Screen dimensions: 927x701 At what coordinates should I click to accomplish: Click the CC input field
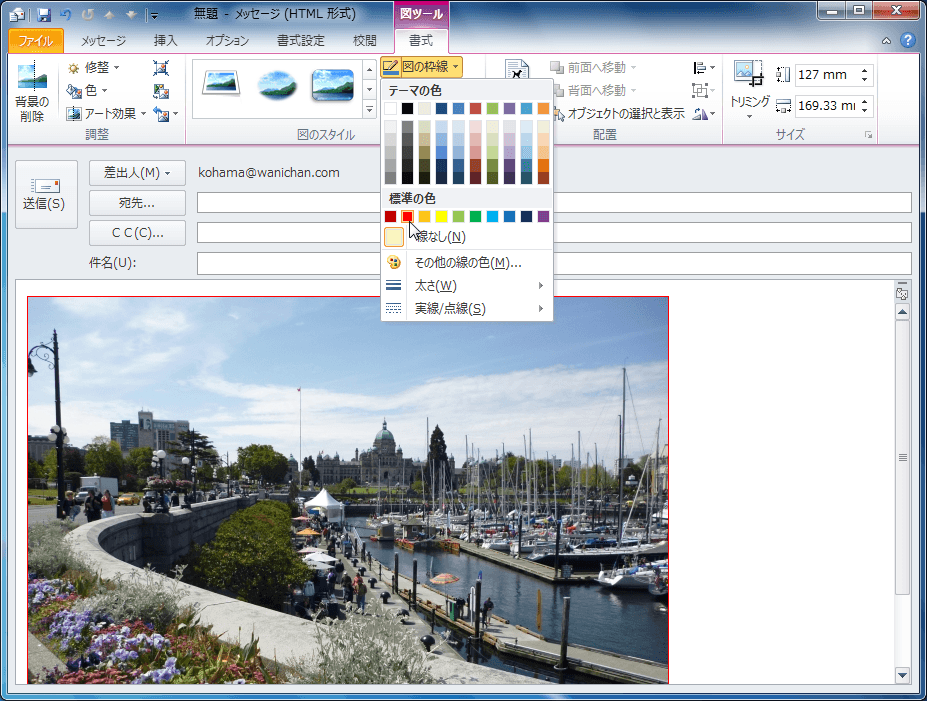point(554,233)
